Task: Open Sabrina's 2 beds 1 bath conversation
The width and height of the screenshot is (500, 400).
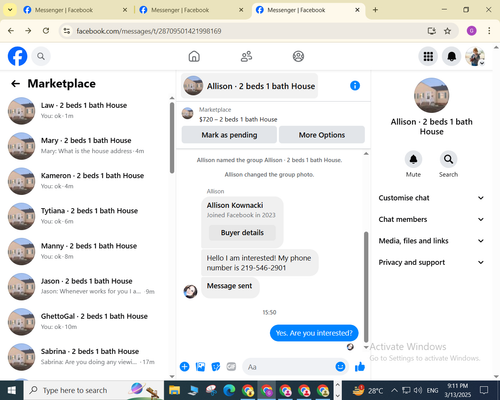Action: coord(87,357)
